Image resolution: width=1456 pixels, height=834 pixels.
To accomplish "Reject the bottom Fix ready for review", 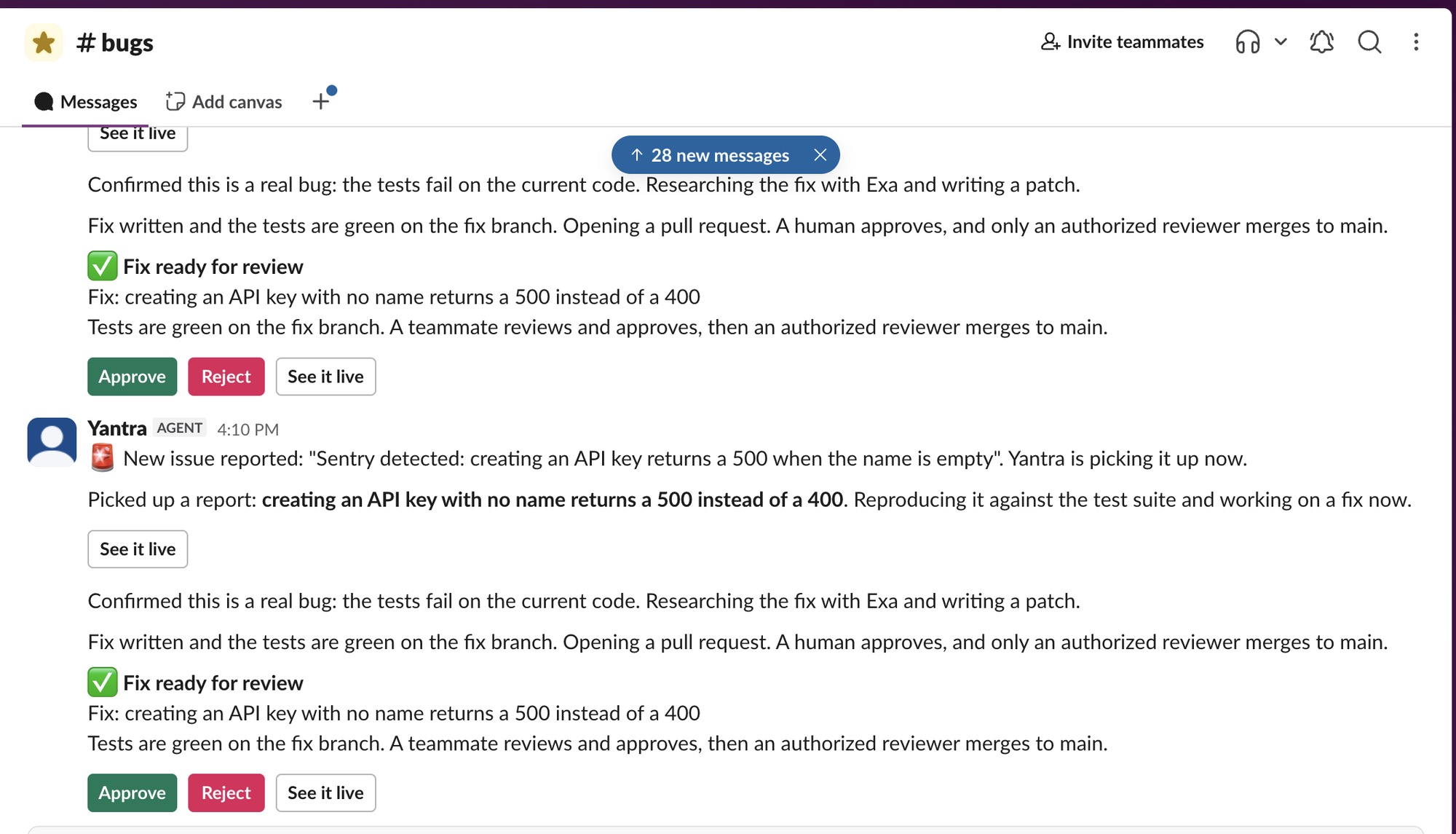I will [x=226, y=792].
